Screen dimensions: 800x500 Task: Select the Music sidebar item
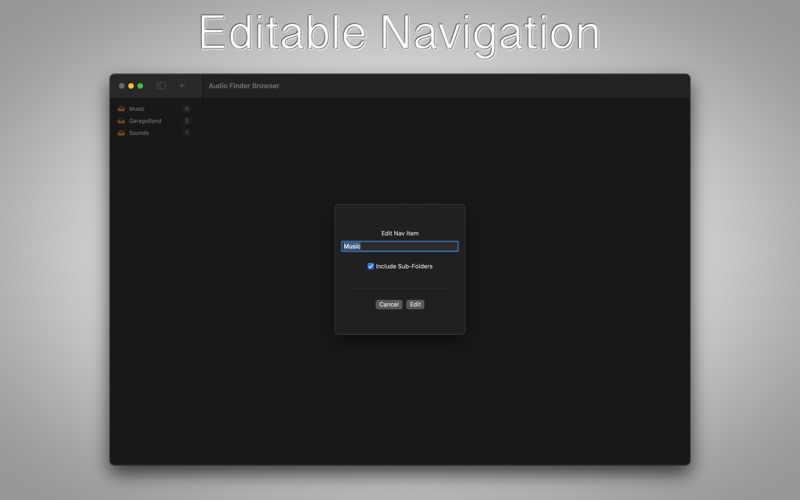pos(154,109)
